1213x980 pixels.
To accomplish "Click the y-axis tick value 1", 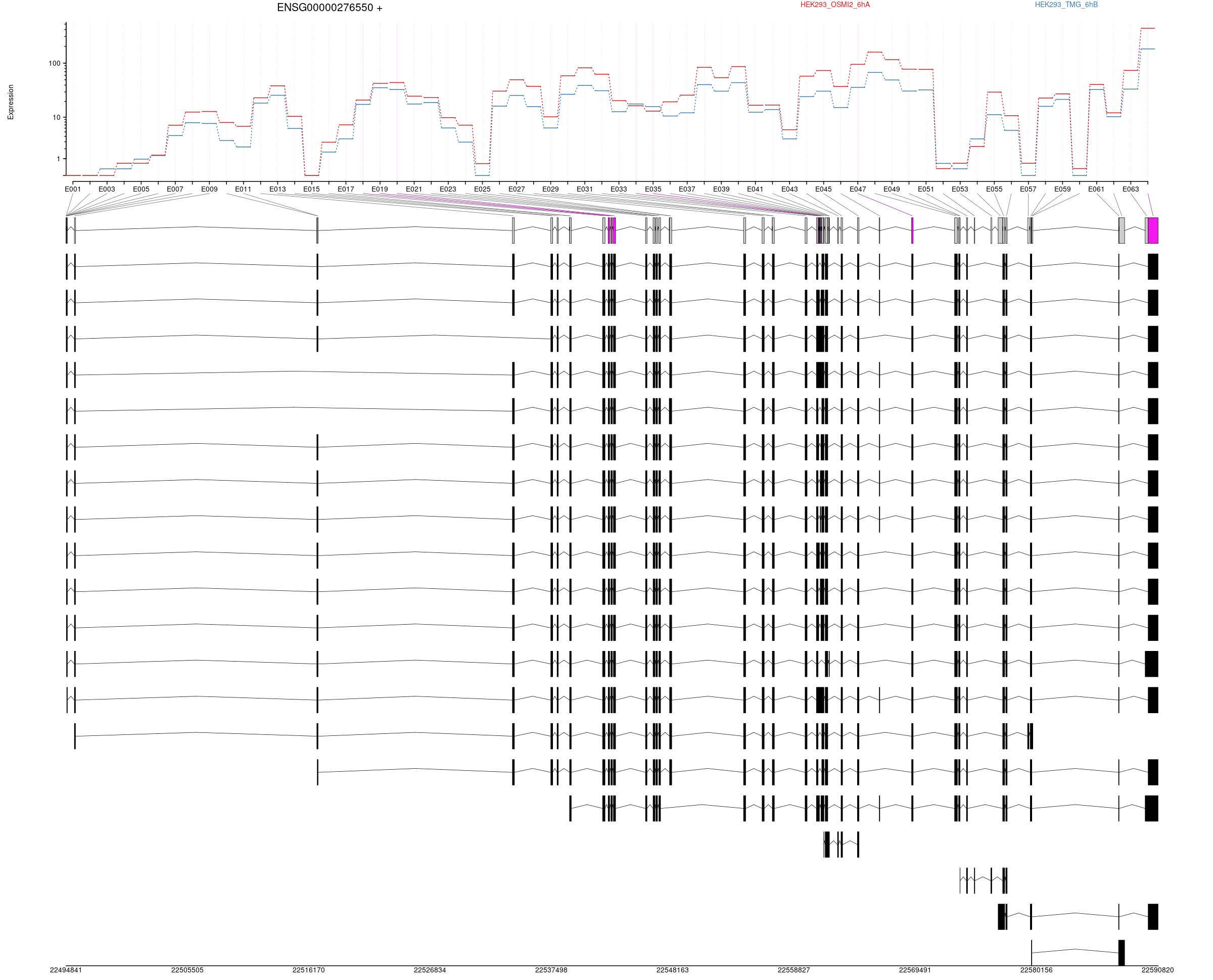I will [58, 159].
